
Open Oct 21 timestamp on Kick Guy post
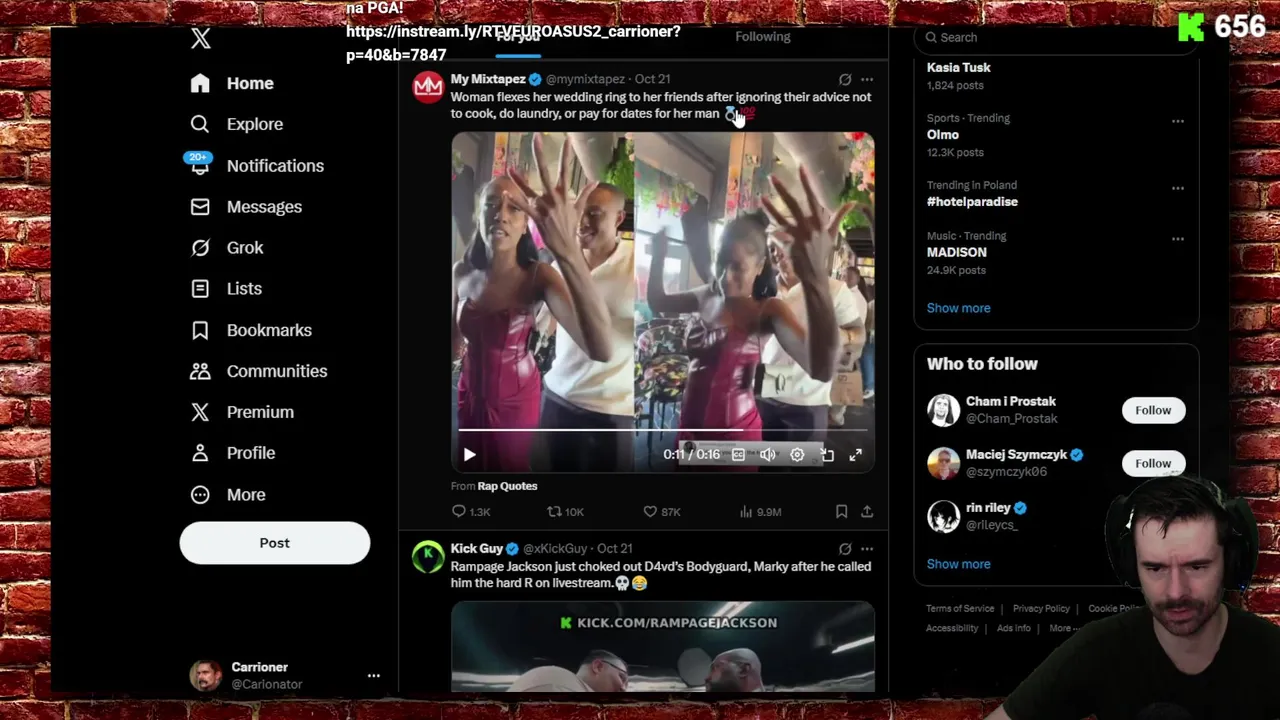click(x=614, y=549)
